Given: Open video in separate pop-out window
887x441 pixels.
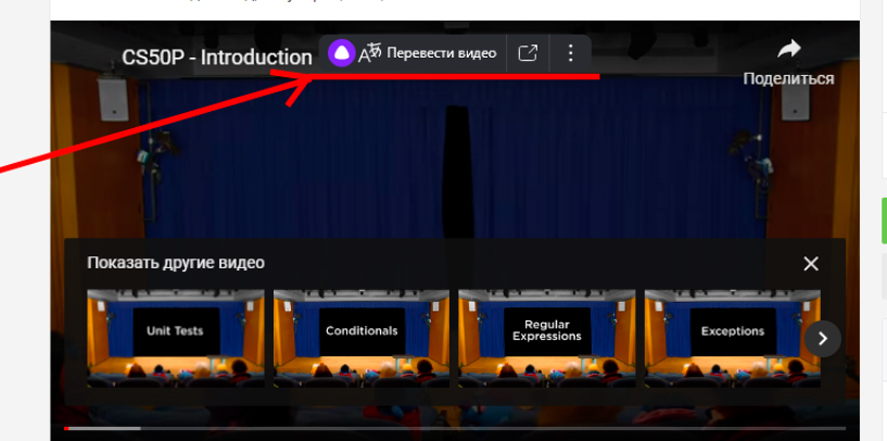Looking at the screenshot, I should (x=527, y=53).
